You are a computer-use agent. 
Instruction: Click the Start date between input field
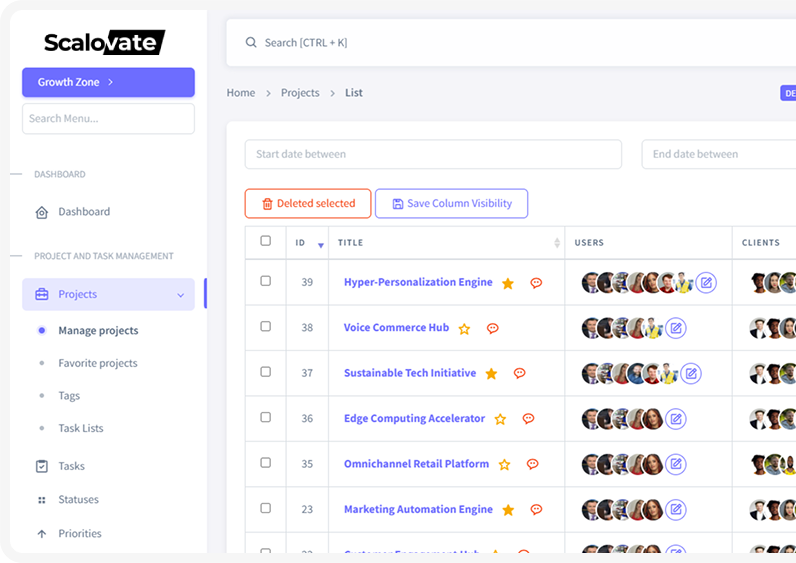point(433,154)
